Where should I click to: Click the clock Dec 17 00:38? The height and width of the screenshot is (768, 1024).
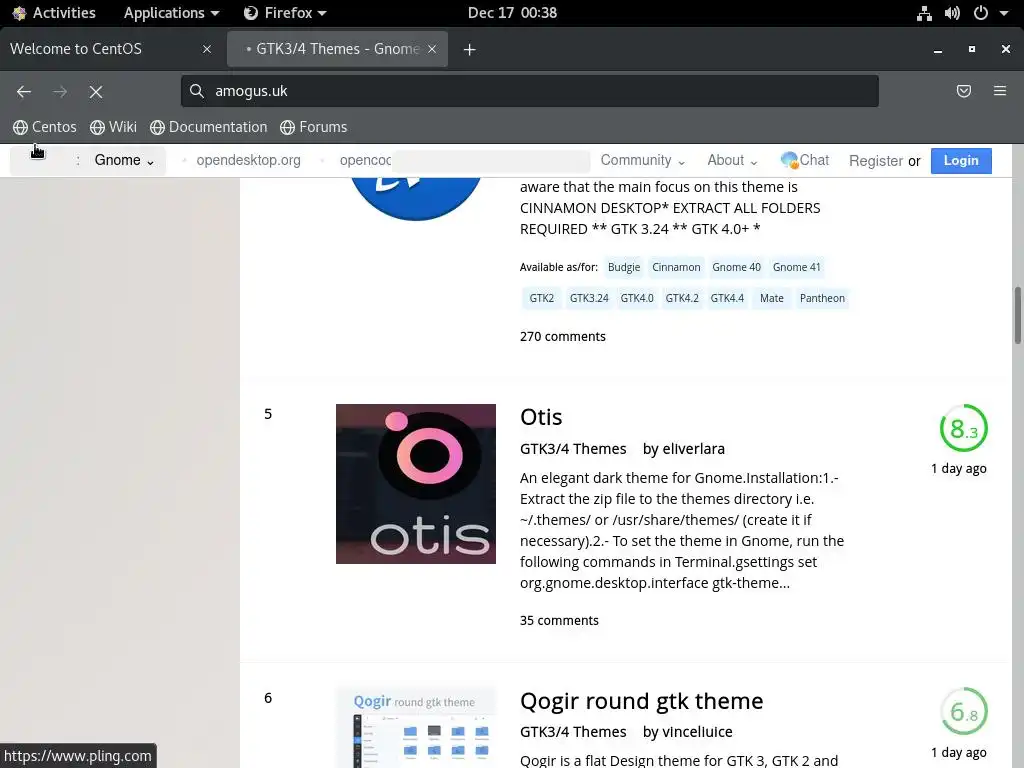click(512, 13)
